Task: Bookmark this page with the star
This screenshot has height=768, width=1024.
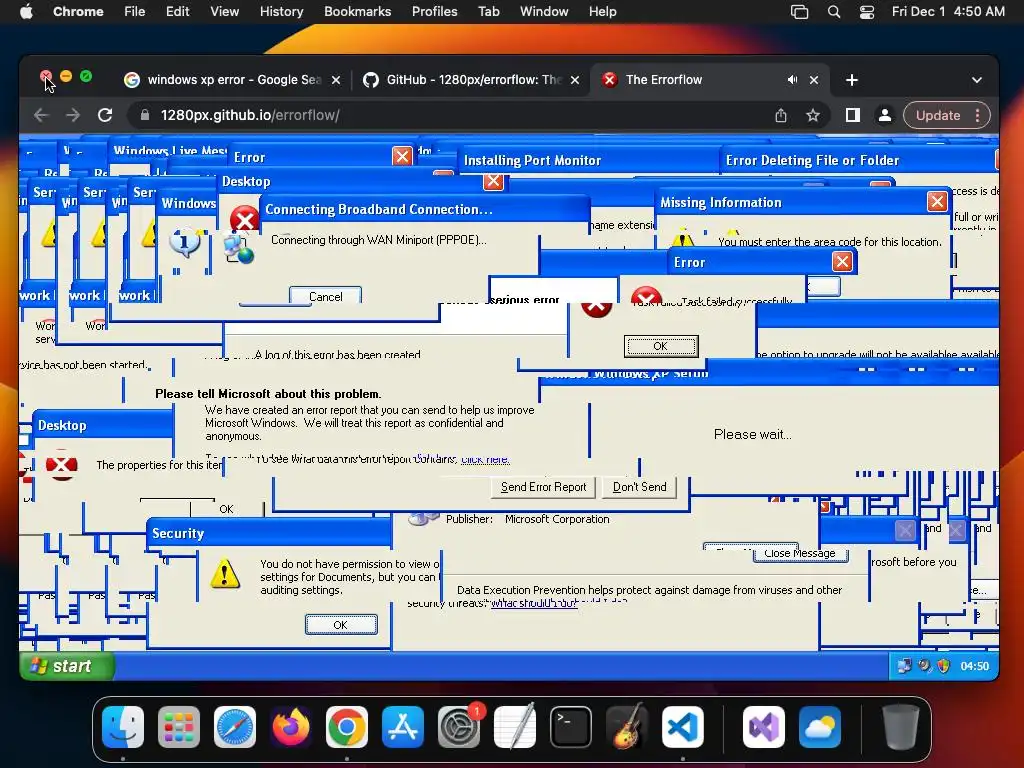Action: click(x=812, y=116)
